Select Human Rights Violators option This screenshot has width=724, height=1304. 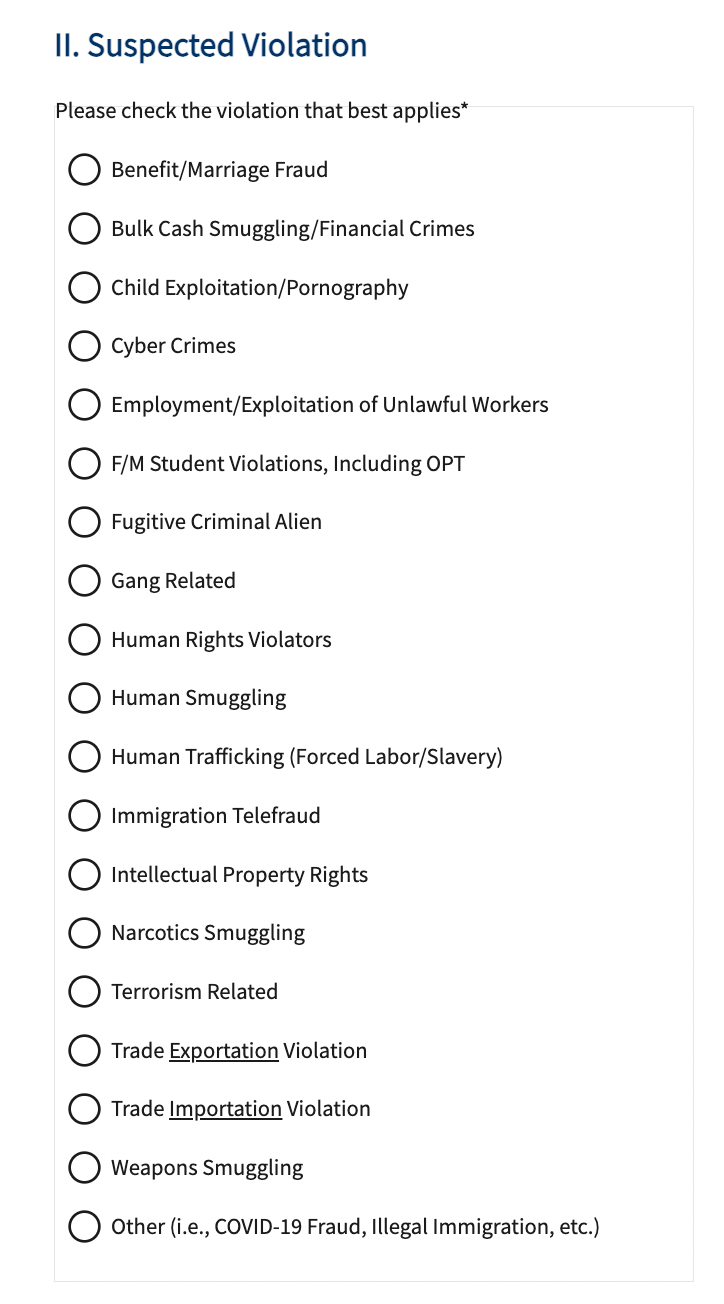pyautogui.click(x=84, y=640)
